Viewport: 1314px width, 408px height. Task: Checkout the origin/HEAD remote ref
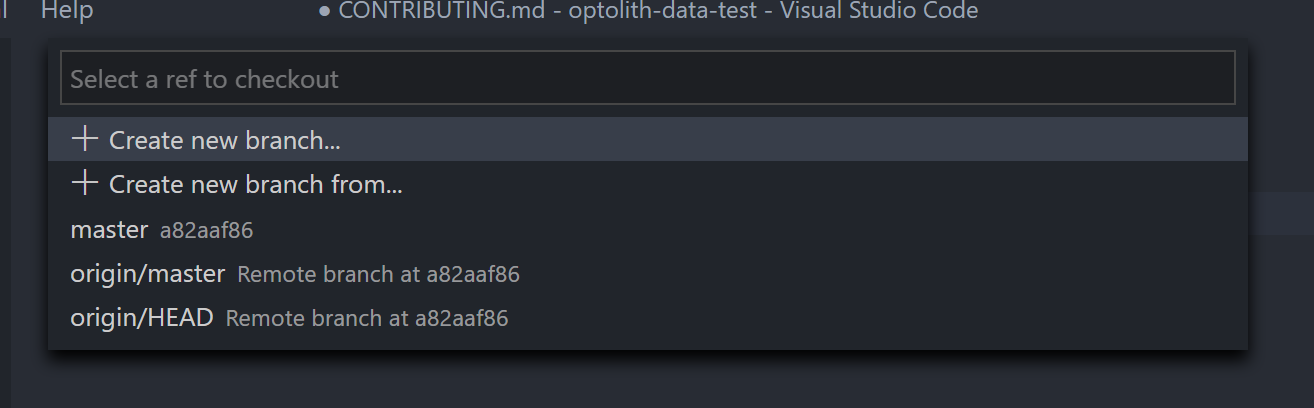click(x=648, y=317)
